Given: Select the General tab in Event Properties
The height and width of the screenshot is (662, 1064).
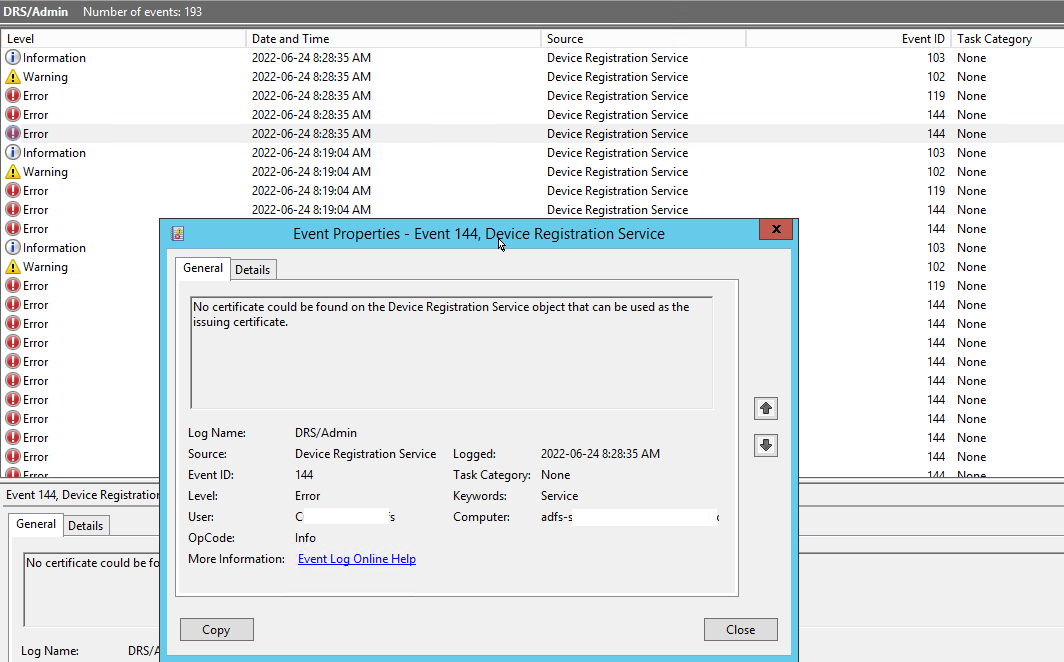Looking at the screenshot, I should [203, 268].
